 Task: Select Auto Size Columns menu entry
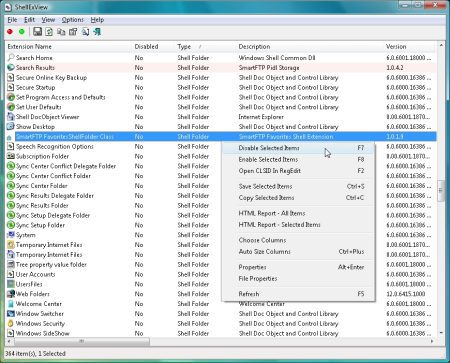tap(298, 252)
